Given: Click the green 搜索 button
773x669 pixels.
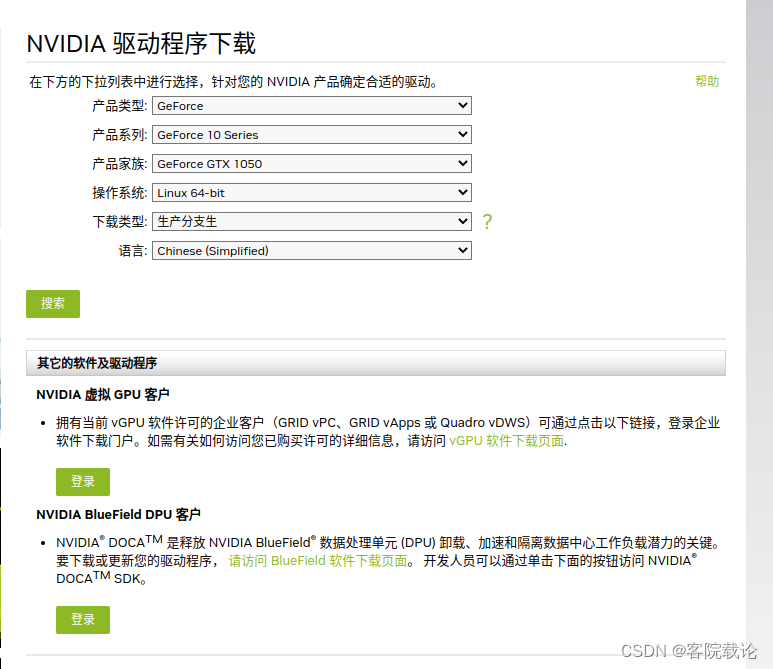Looking at the screenshot, I should 53,304.
